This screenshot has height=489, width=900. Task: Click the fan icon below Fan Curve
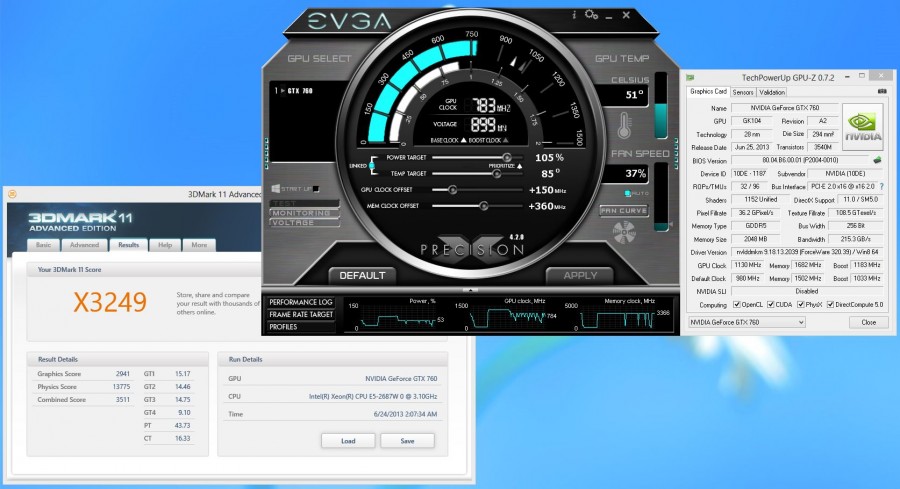click(623, 232)
